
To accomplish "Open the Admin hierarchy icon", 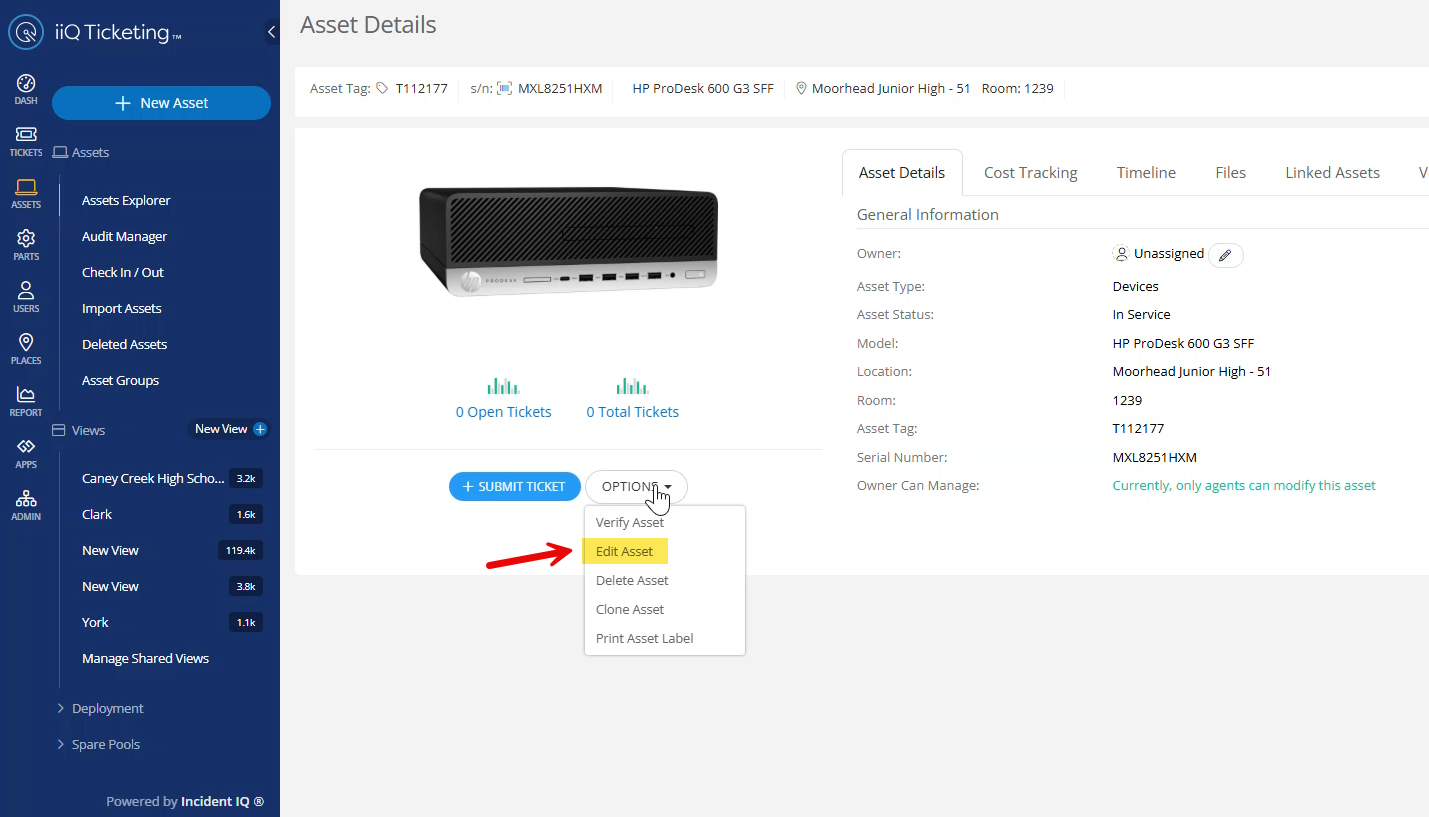I will (26, 503).
